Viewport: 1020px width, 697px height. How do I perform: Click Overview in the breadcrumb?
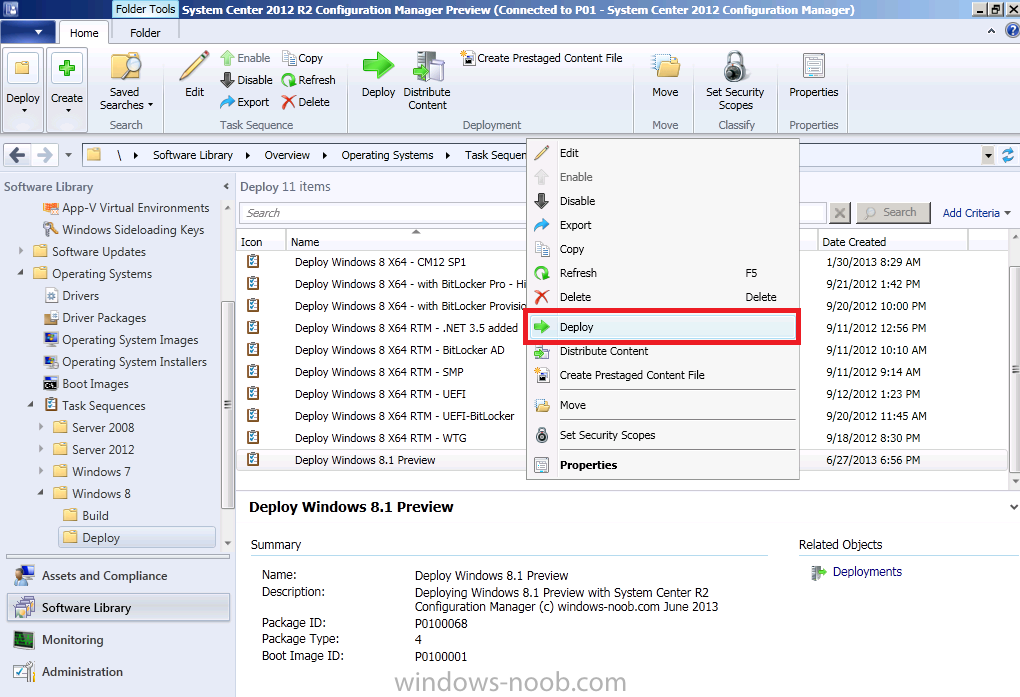[x=287, y=155]
